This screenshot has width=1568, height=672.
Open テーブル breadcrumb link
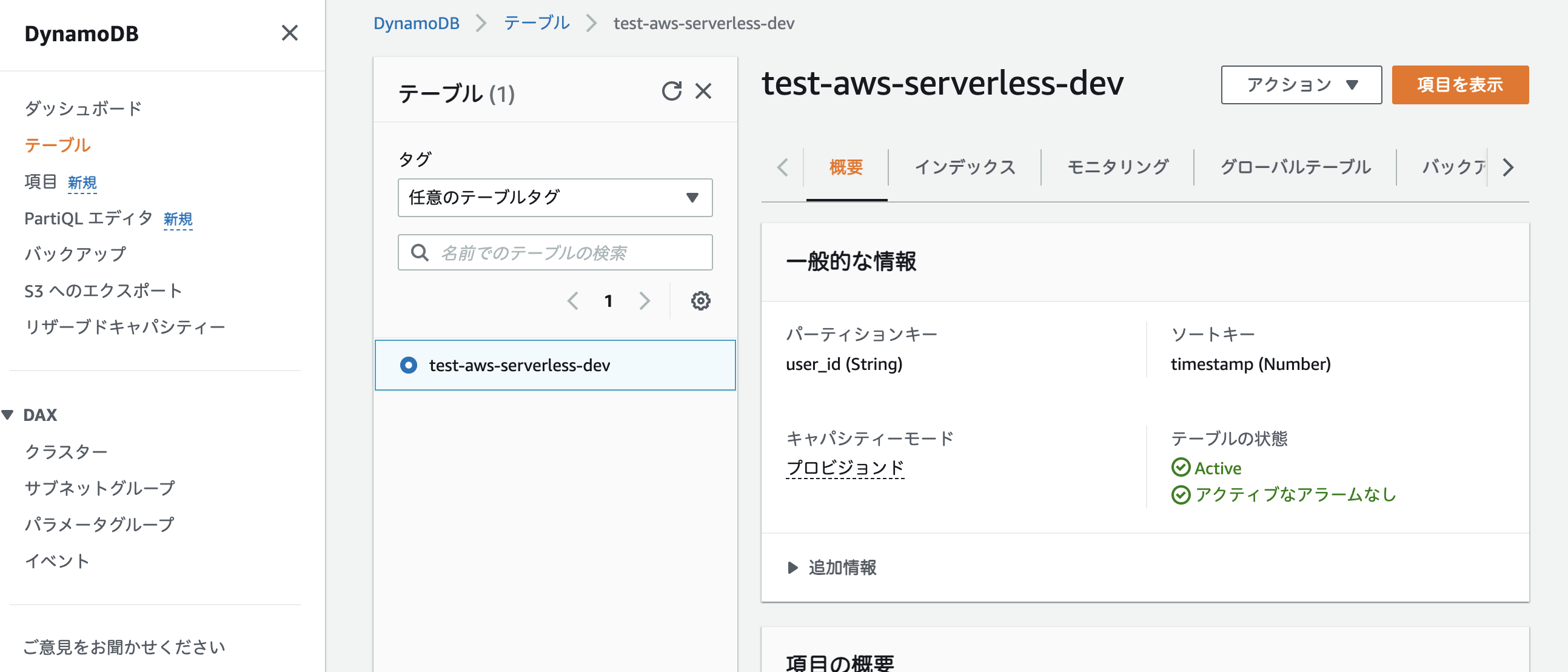tap(537, 23)
